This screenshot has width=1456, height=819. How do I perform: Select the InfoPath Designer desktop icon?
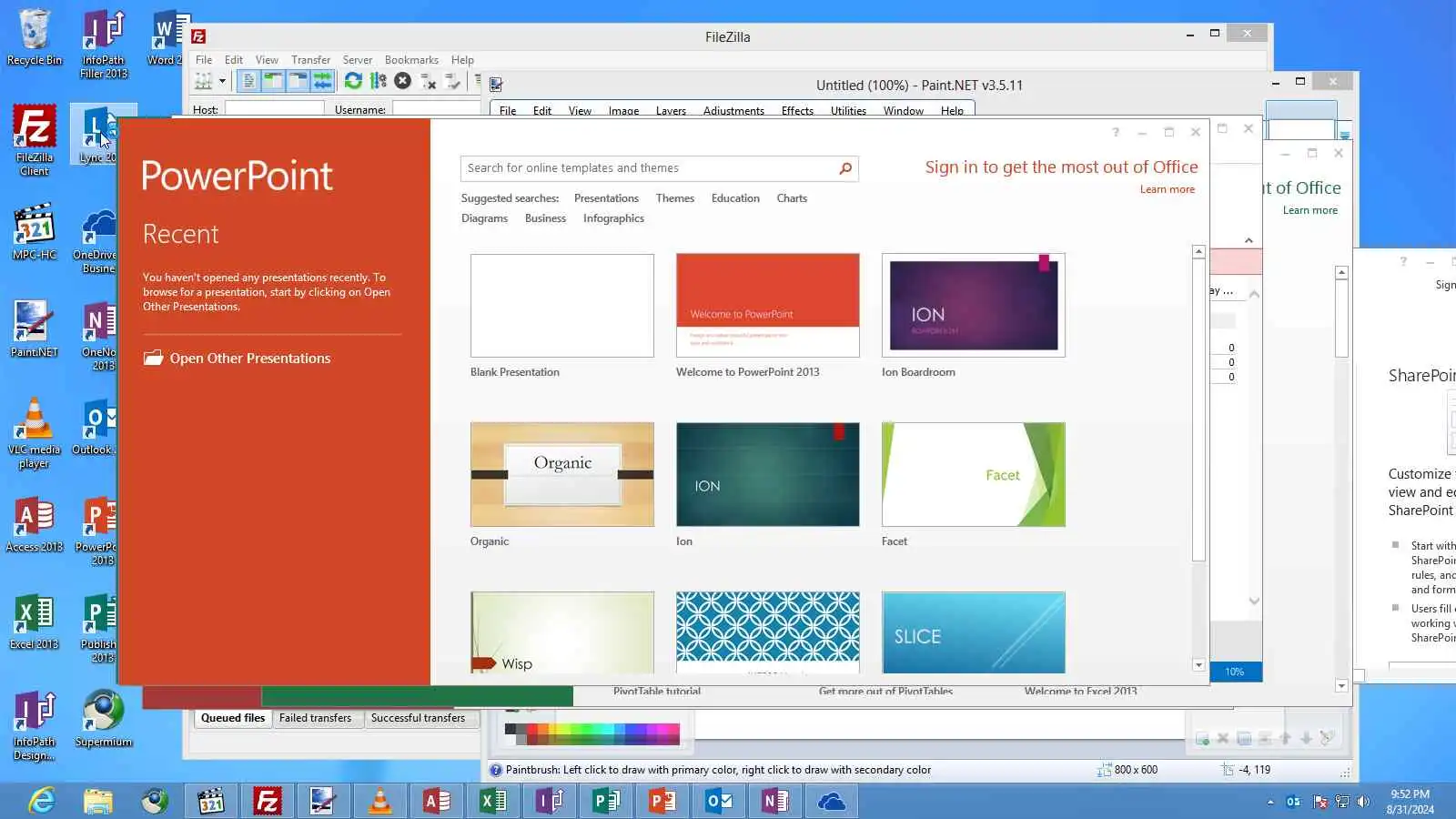(x=35, y=726)
